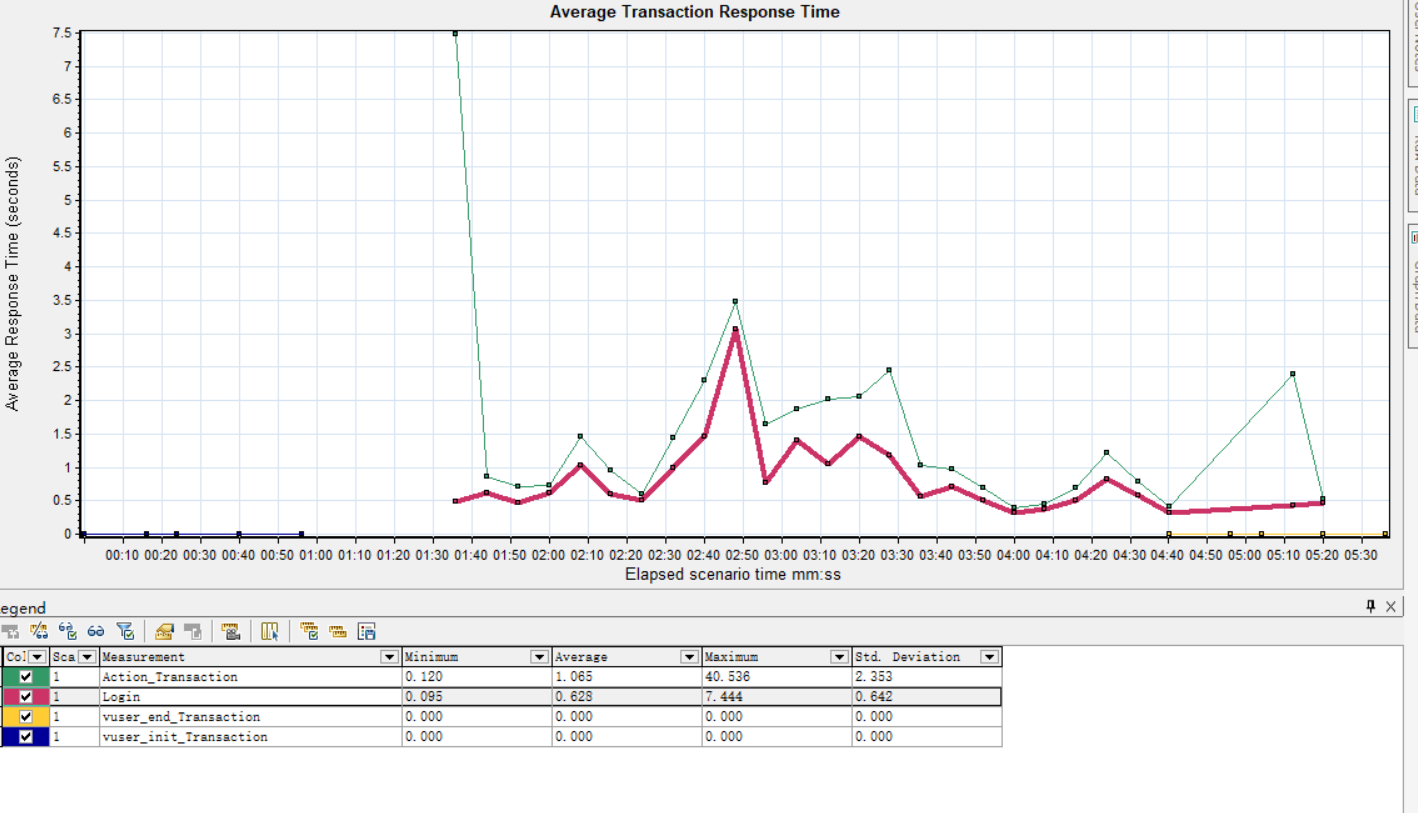Click the Login maximum value 7.444
Image resolution: width=1418 pixels, height=813 pixels.
click(722, 697)
